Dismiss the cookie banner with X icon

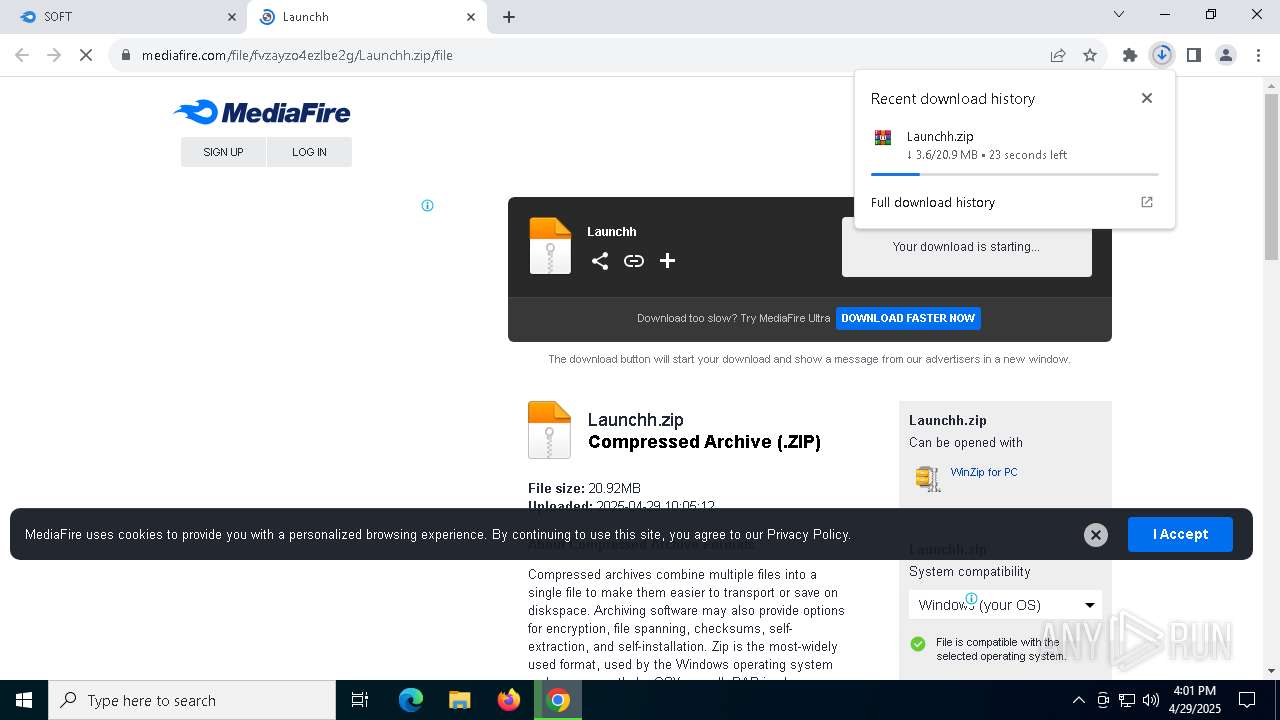pos(1096,535)
